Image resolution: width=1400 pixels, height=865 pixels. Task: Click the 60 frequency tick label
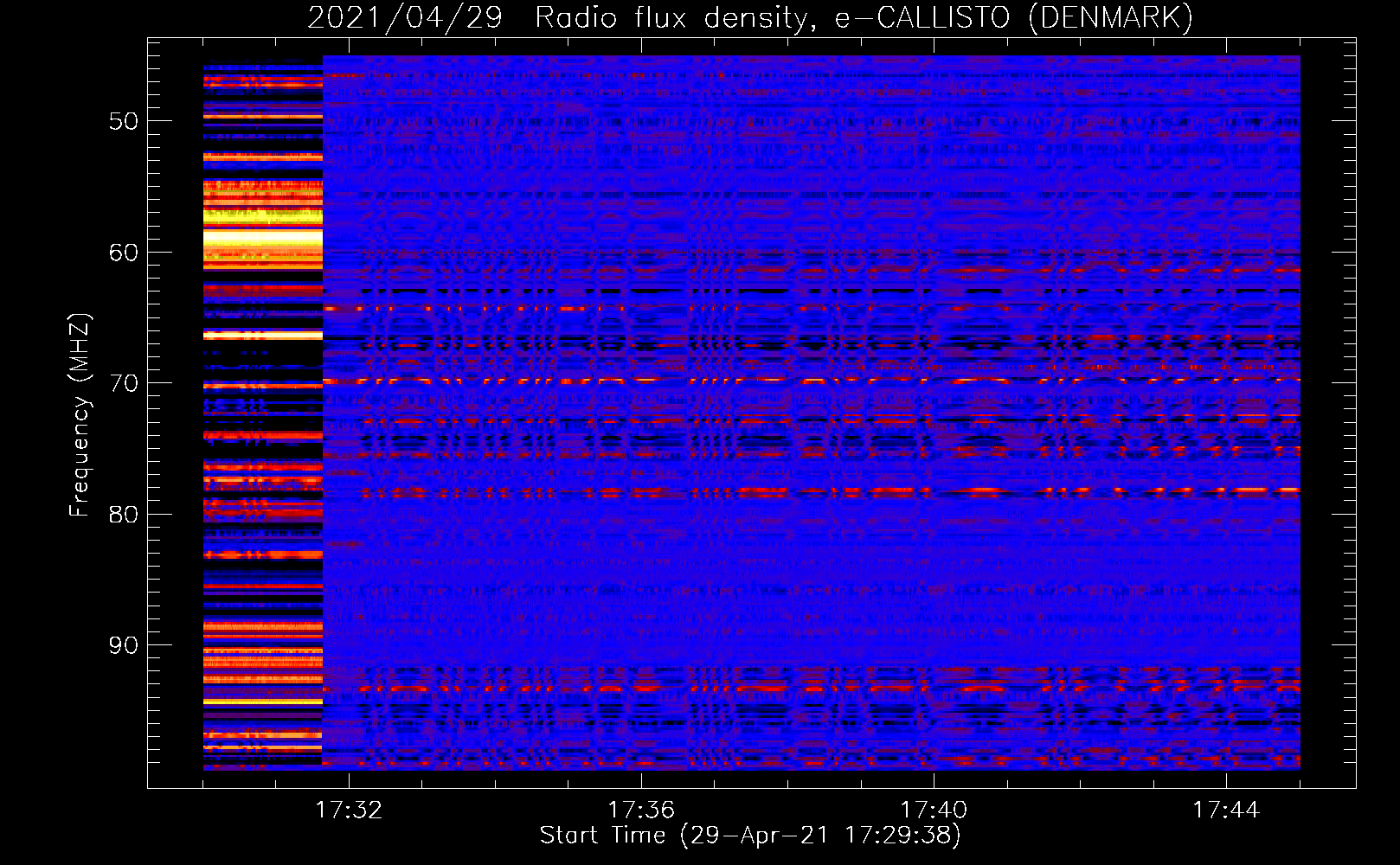[x=124, y=253]
